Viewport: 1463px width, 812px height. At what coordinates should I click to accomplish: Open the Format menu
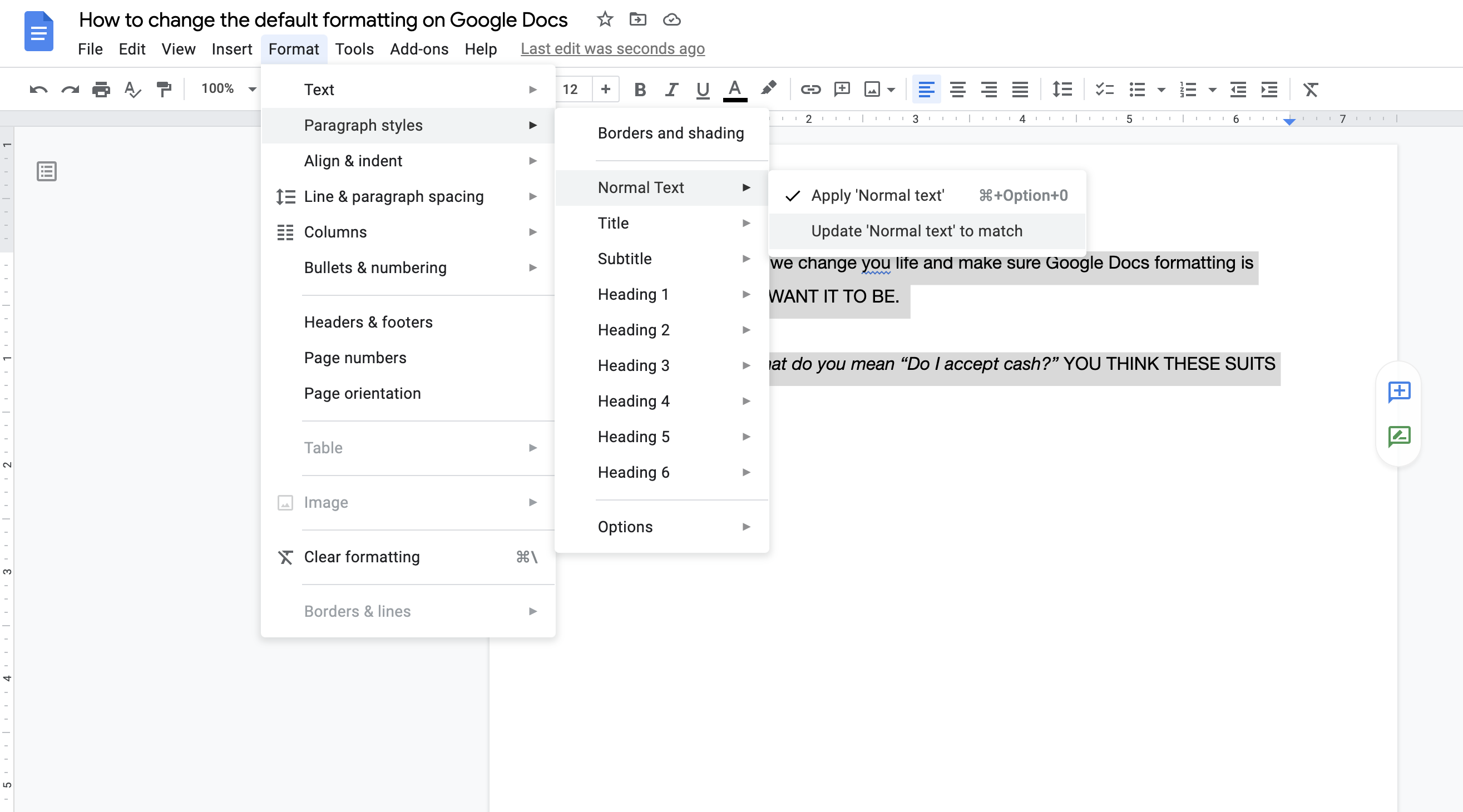(294, 48)
